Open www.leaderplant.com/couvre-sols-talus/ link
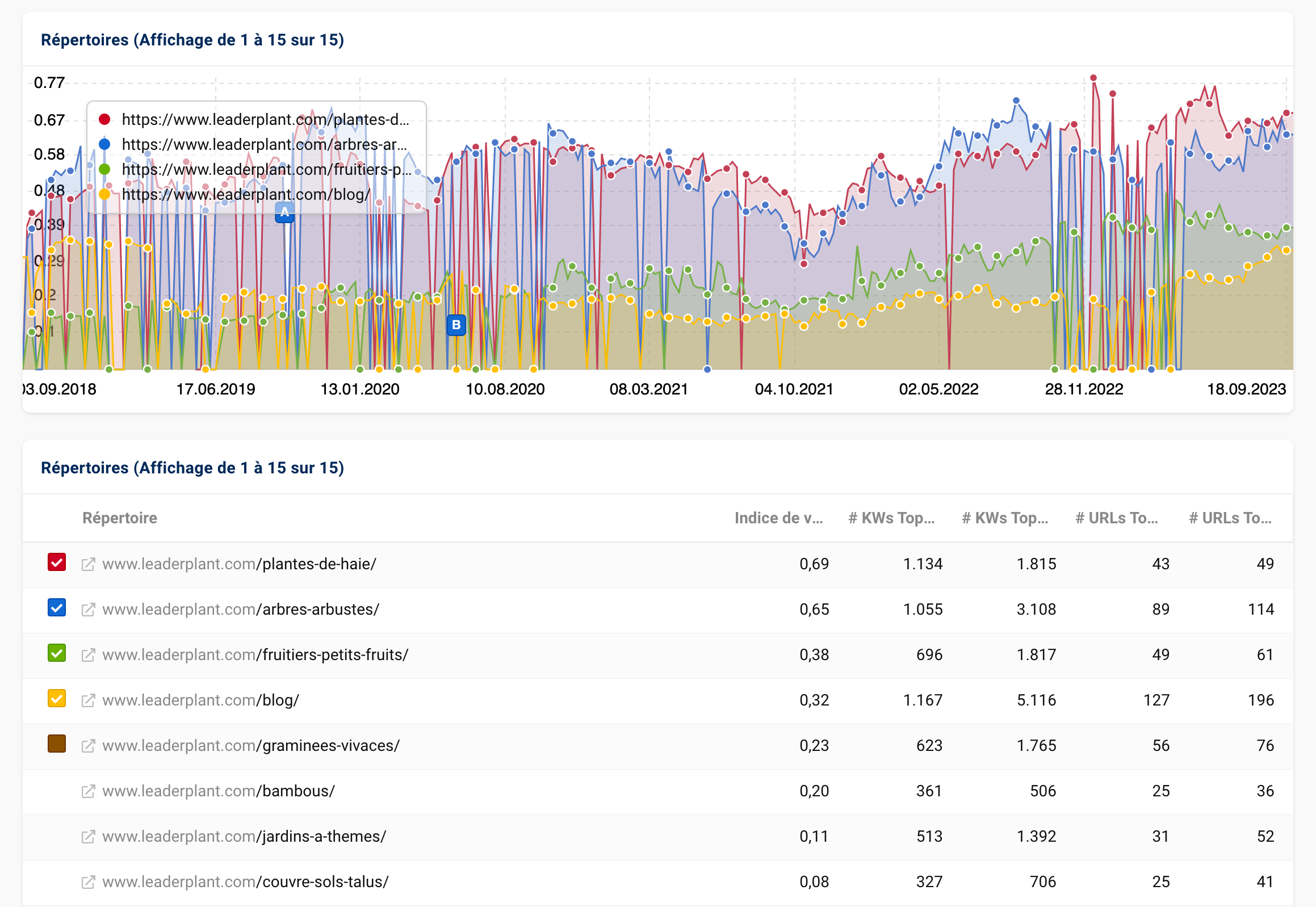 (x=246, y=883)
